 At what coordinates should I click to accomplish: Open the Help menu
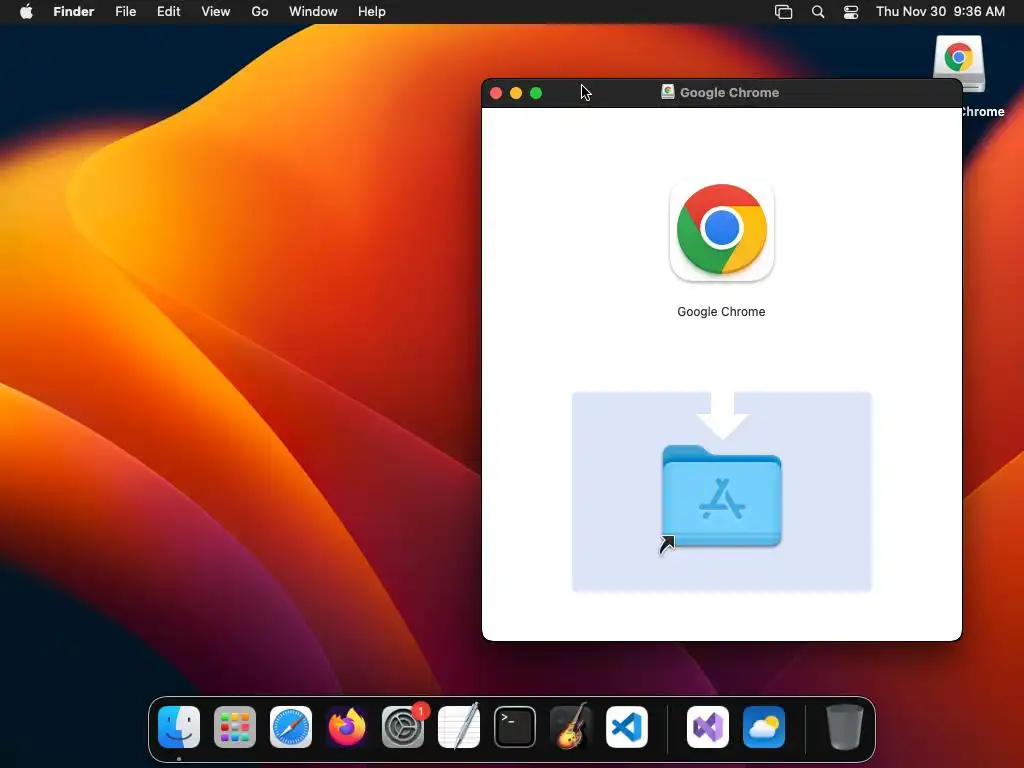coord(372,12)
